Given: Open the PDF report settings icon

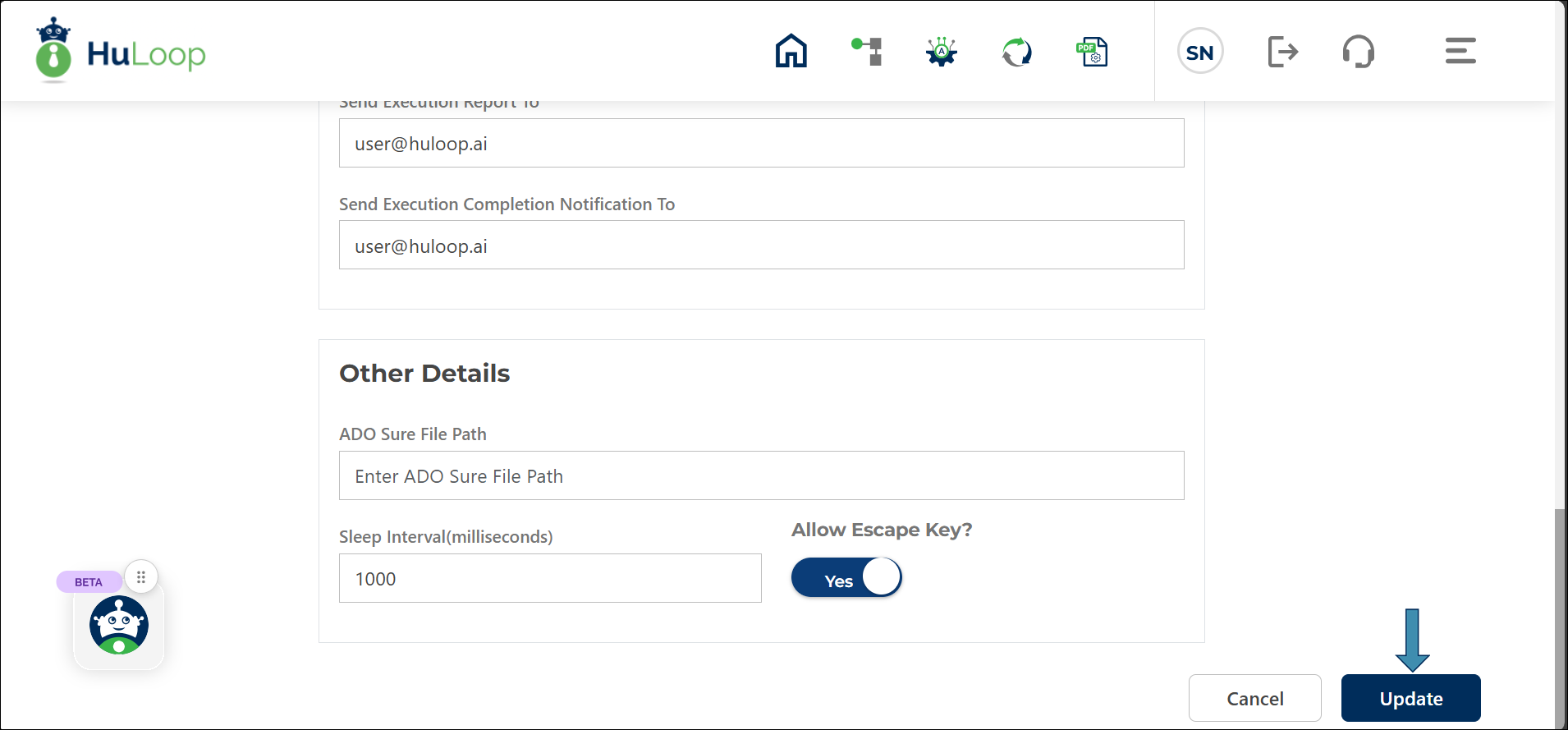Looking at the screenshot, I should click(x=1092, y=52).
